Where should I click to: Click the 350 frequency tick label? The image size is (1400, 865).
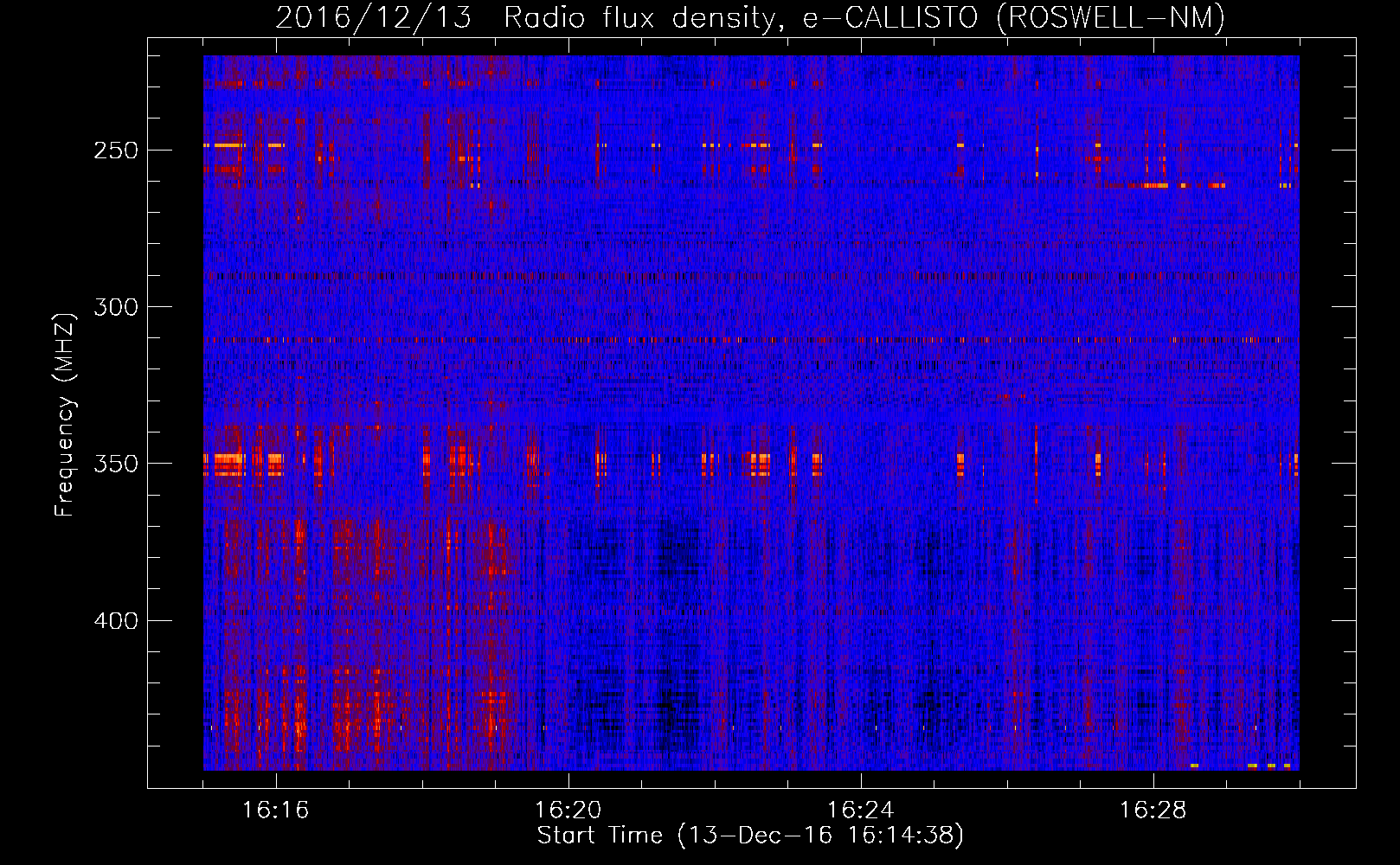(x=116, y=465)
